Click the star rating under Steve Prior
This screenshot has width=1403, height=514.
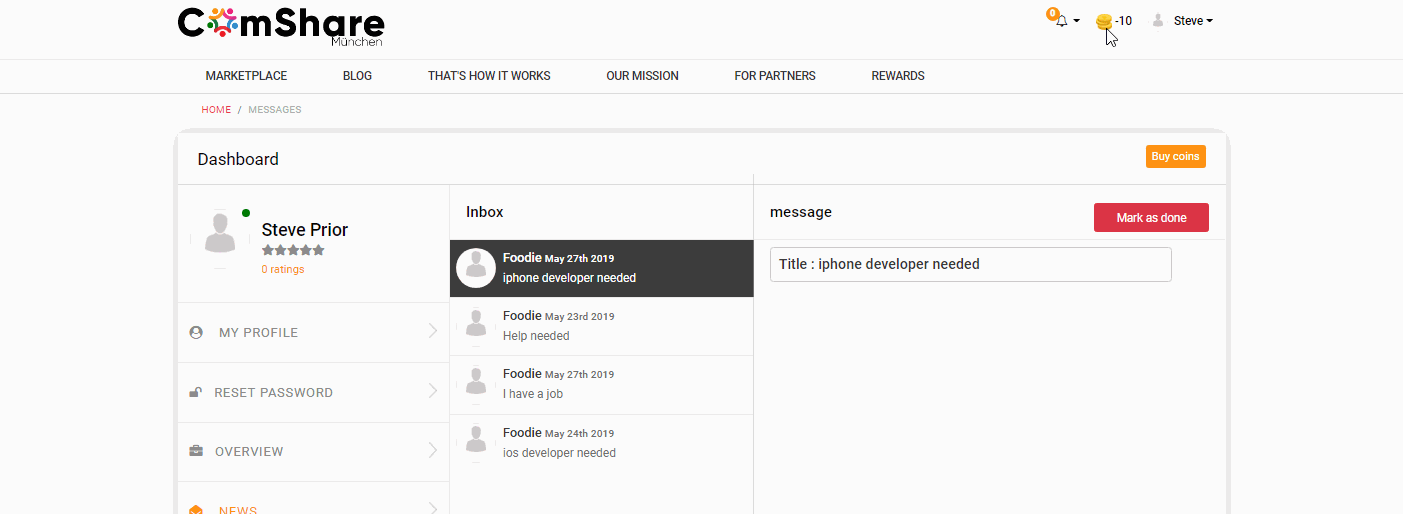click(293, 250)
